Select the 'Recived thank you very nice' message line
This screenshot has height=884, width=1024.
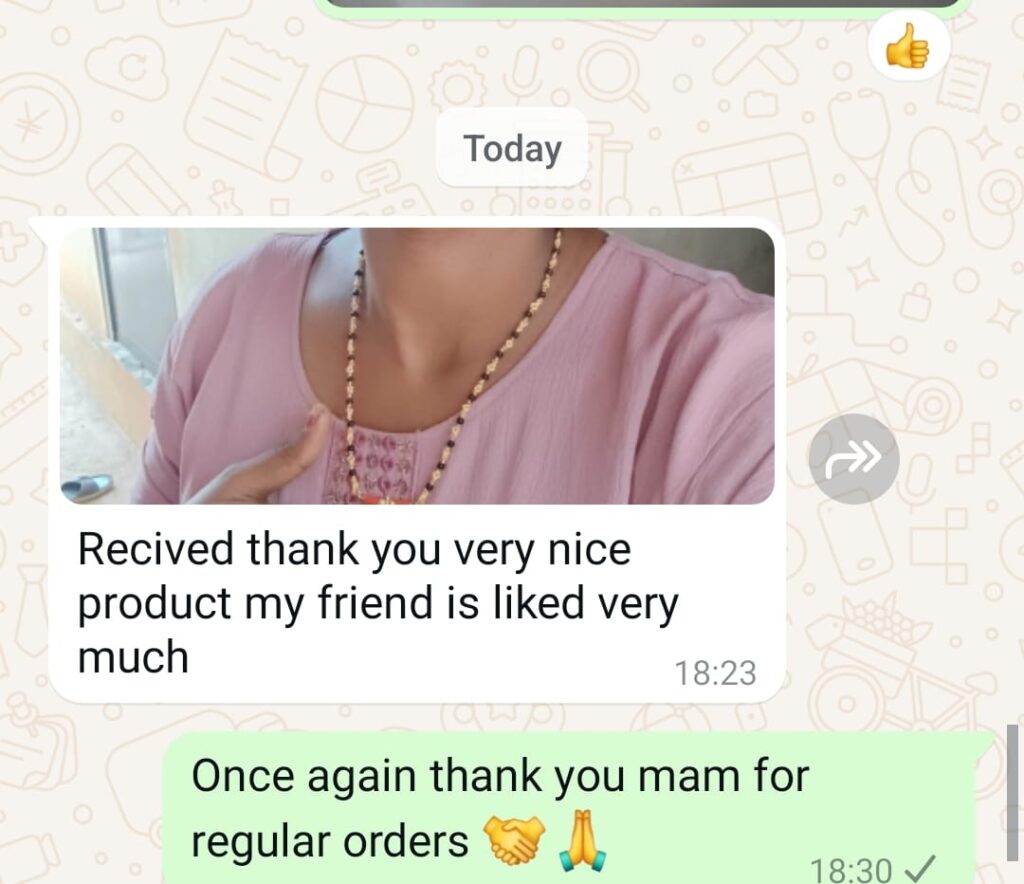(x=355, y=550)
